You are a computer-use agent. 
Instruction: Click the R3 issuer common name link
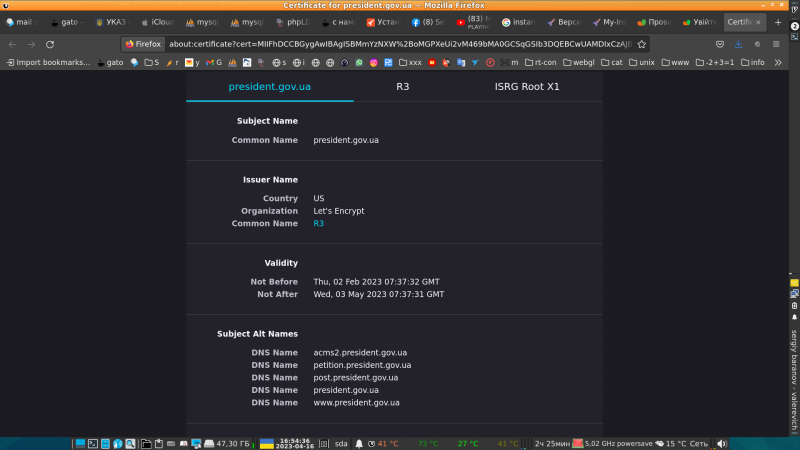[318, 224]
